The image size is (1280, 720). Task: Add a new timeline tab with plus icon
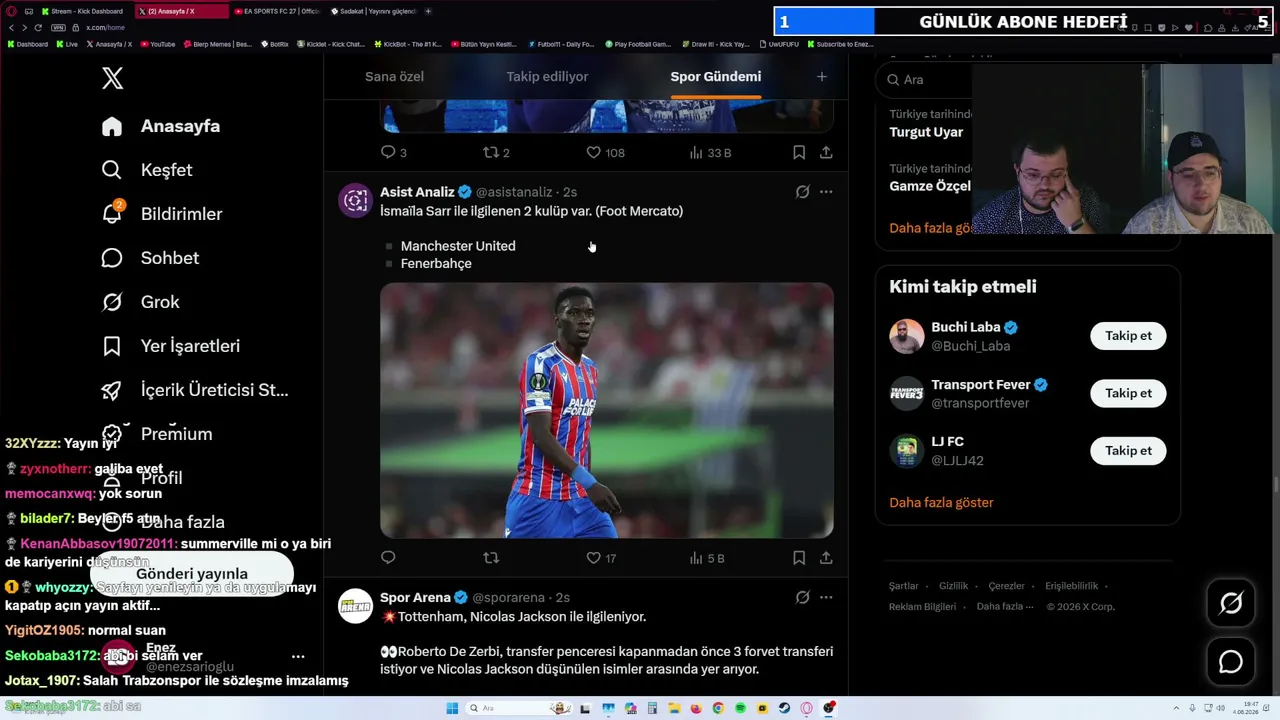click(x=822, y=77)
